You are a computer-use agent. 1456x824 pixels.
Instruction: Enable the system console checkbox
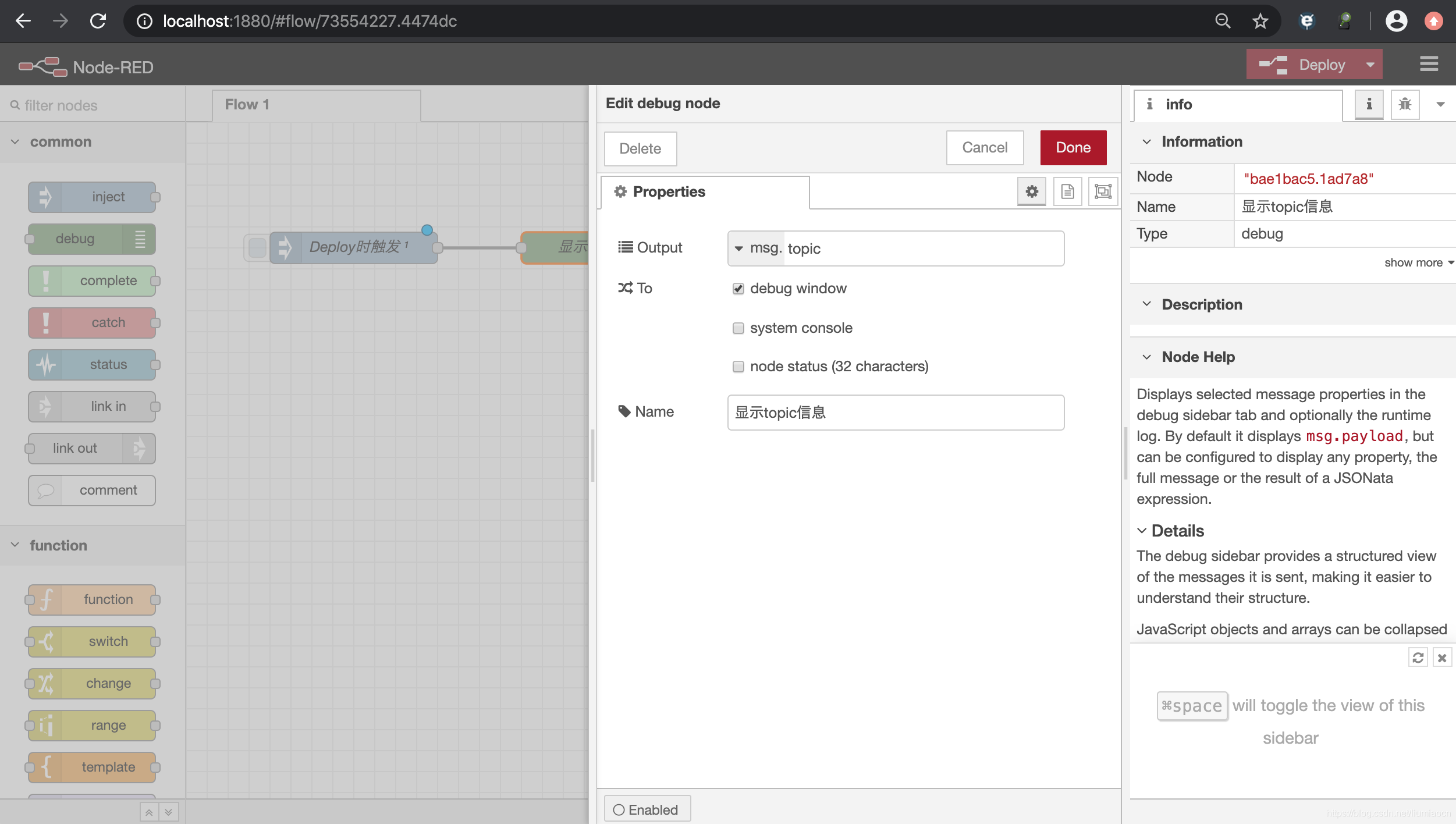738,327
